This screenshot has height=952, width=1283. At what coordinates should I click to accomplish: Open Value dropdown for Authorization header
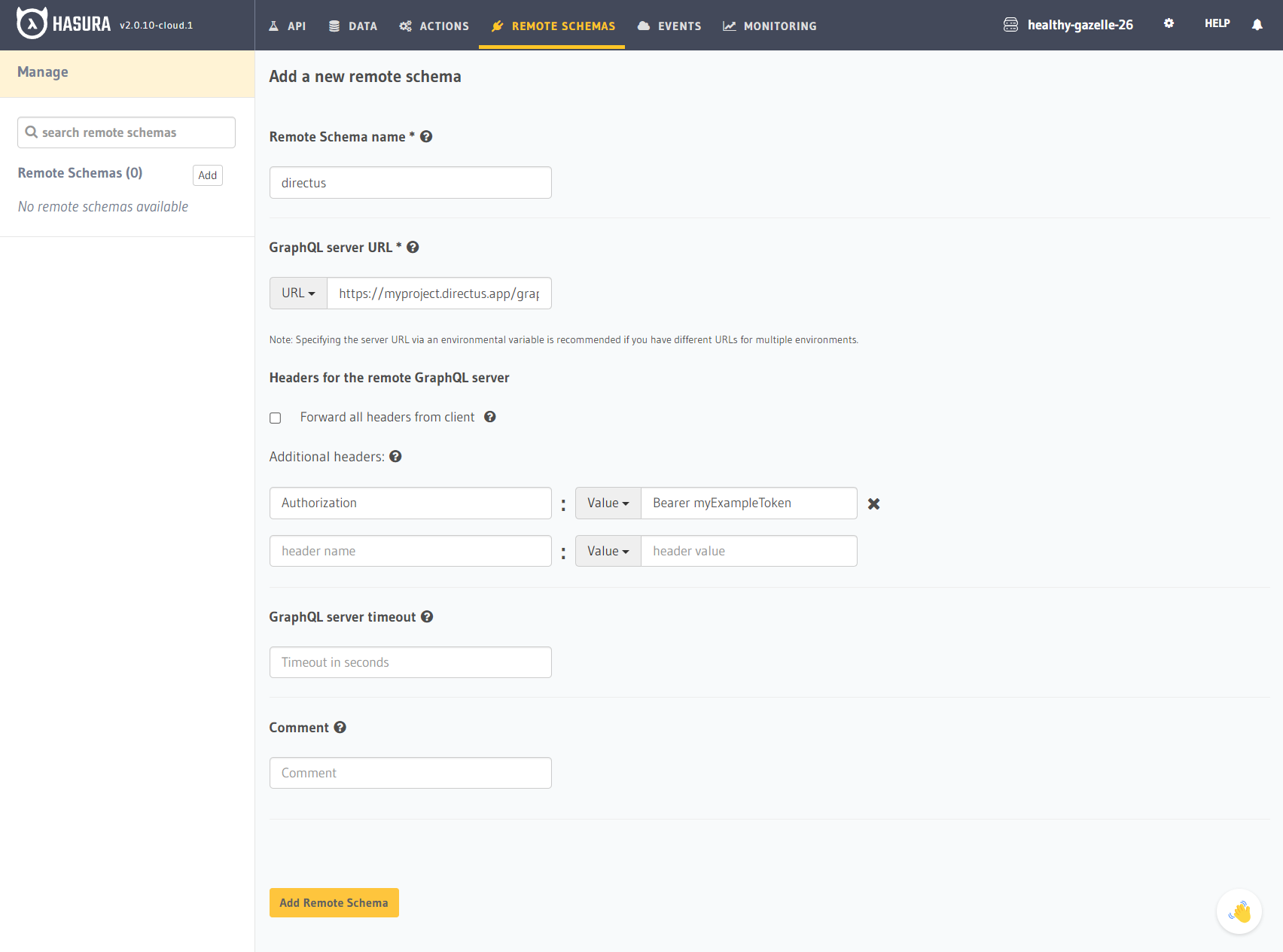[608, 503]
